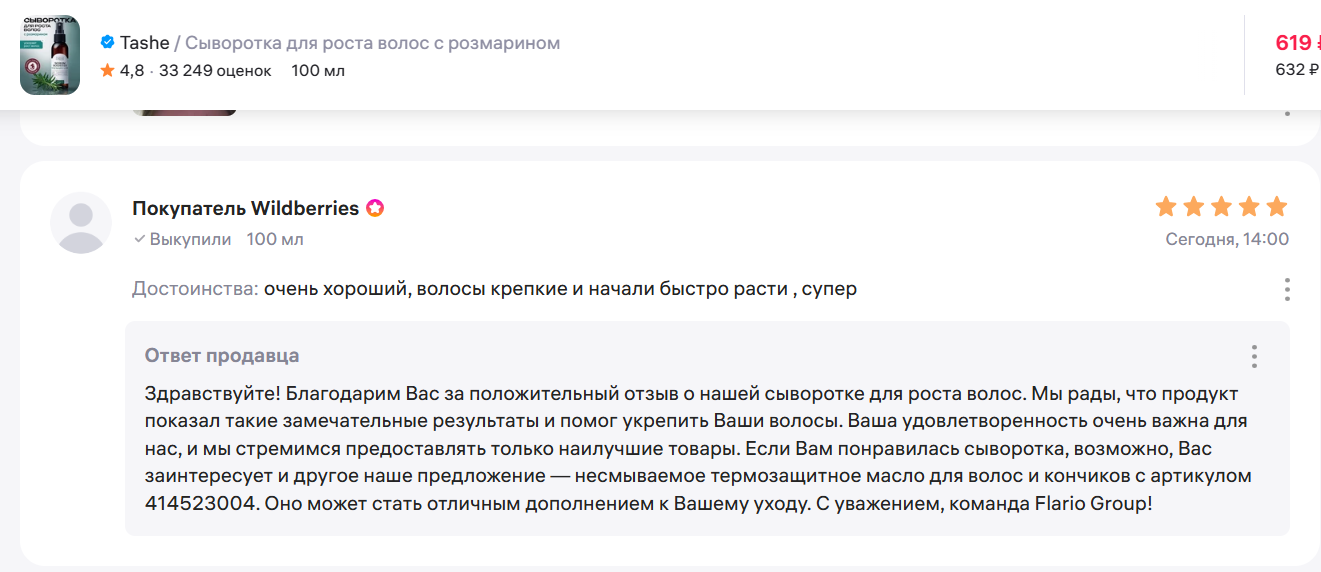Click the blue verified badge beside Tashe
The height and width of the screenshot is (572, 1321).
(x=107, y=43)
